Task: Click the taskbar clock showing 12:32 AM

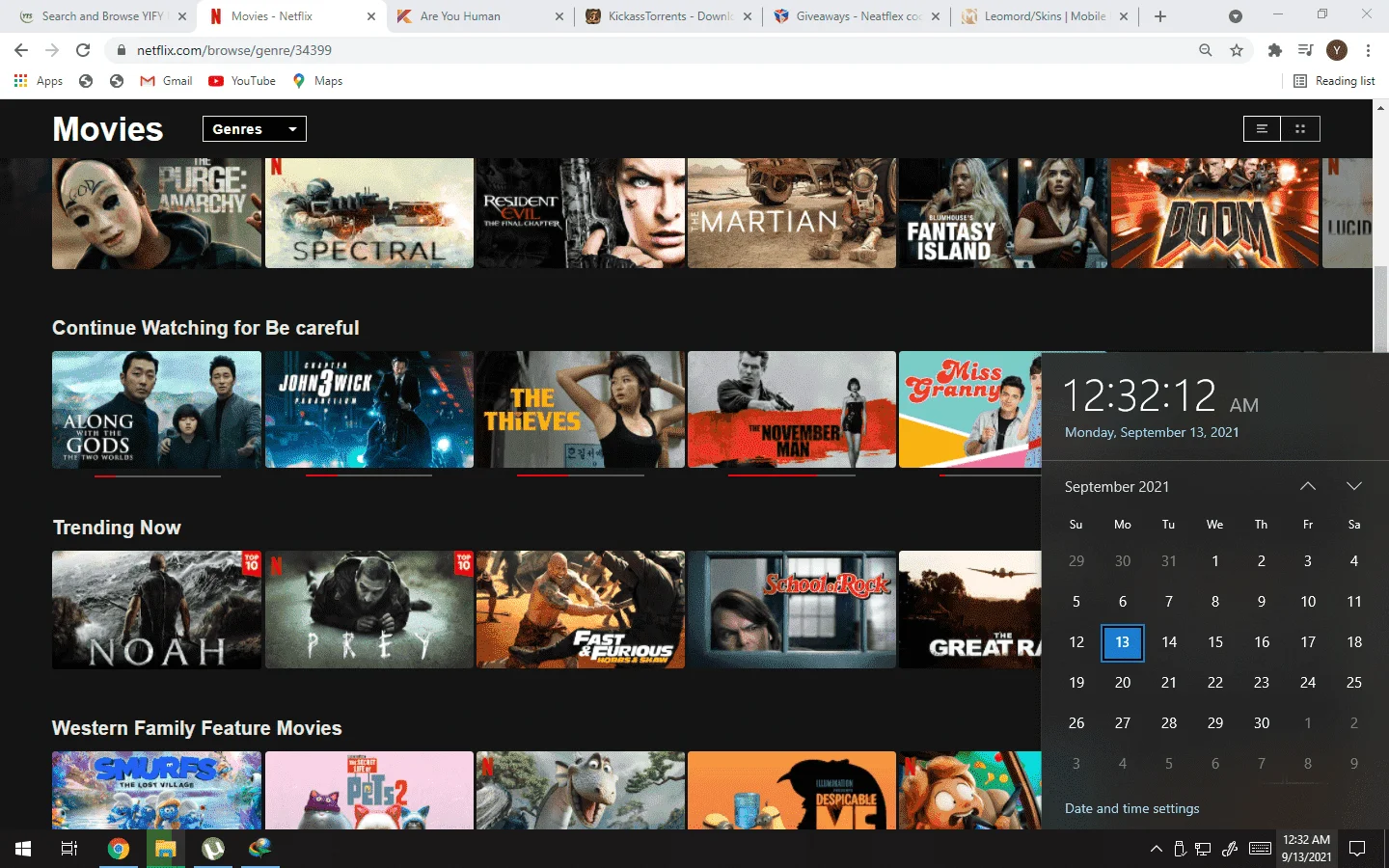Action: point(1307,849)
